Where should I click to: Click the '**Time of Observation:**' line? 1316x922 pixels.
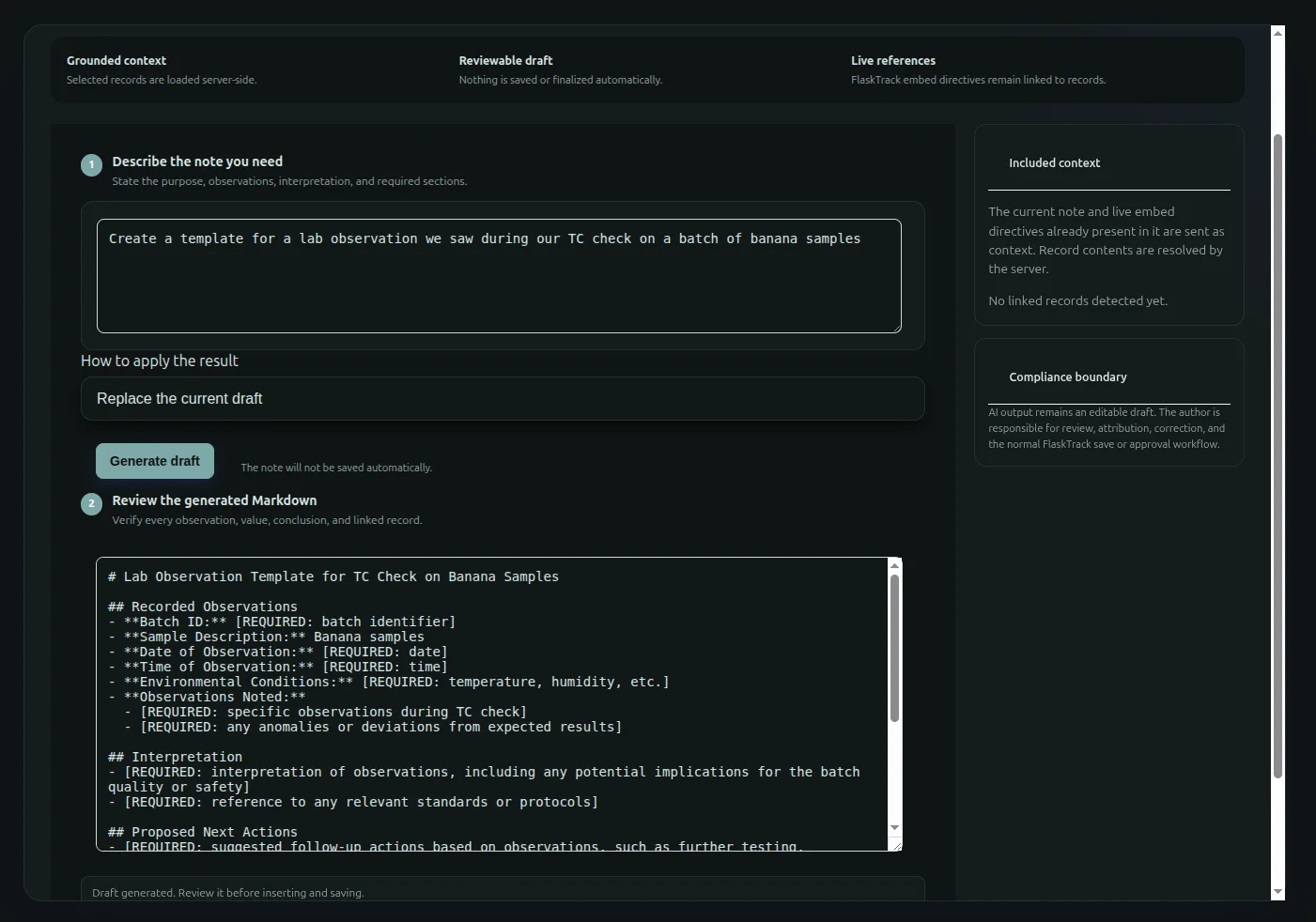(x=278, y=667)
